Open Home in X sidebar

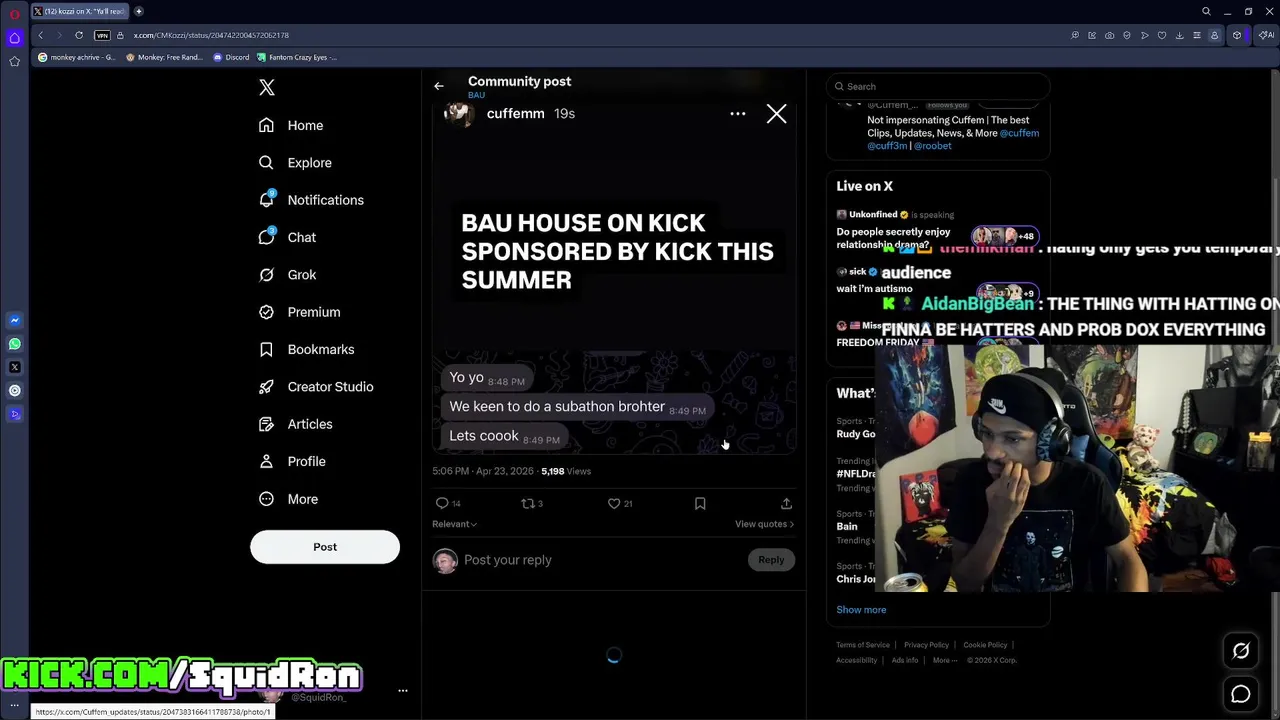point(291,125)
